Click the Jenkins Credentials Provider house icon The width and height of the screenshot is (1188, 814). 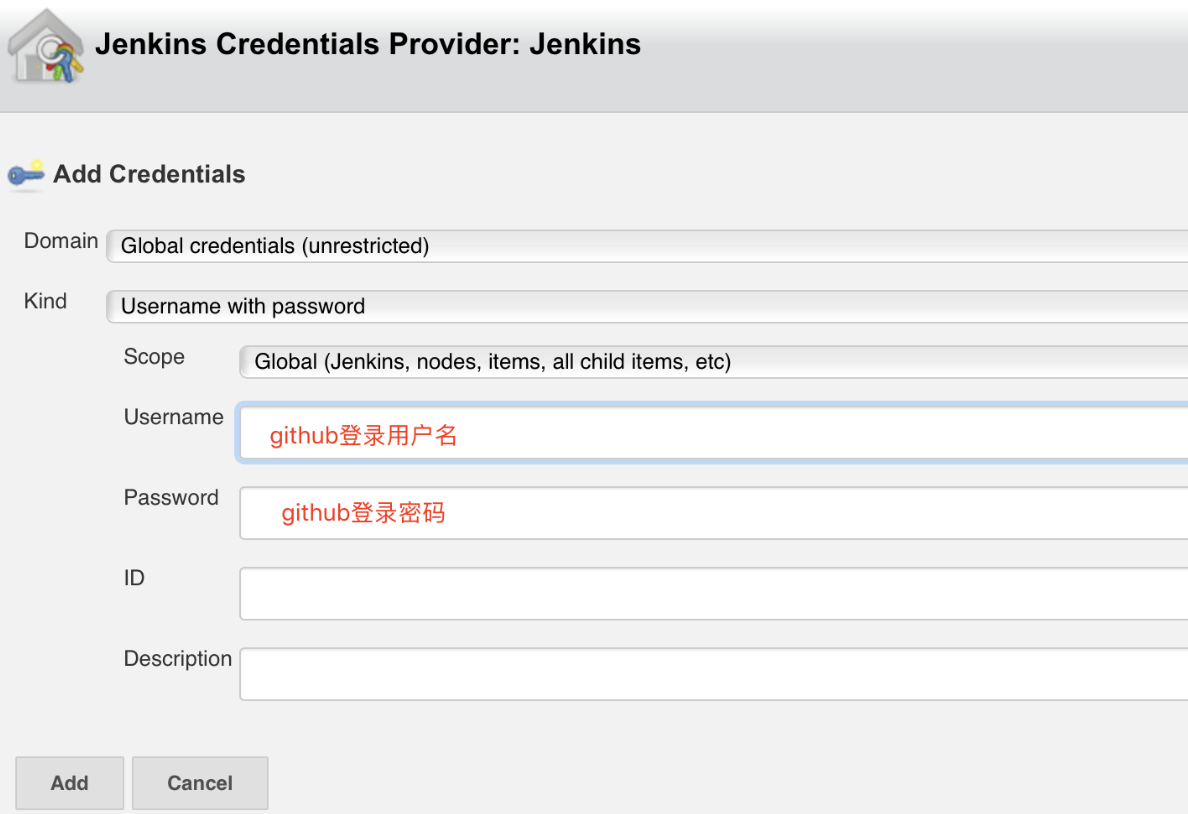[45, 46]
